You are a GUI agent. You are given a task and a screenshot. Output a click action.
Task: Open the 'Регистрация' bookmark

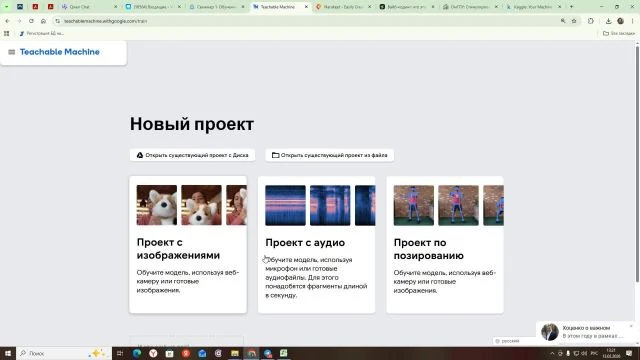41,33
